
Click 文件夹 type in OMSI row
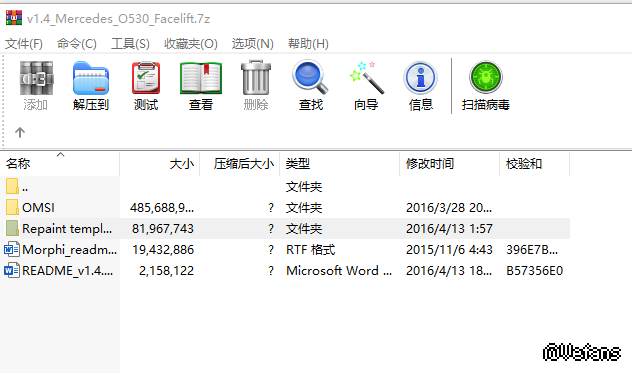coord(304,208)
